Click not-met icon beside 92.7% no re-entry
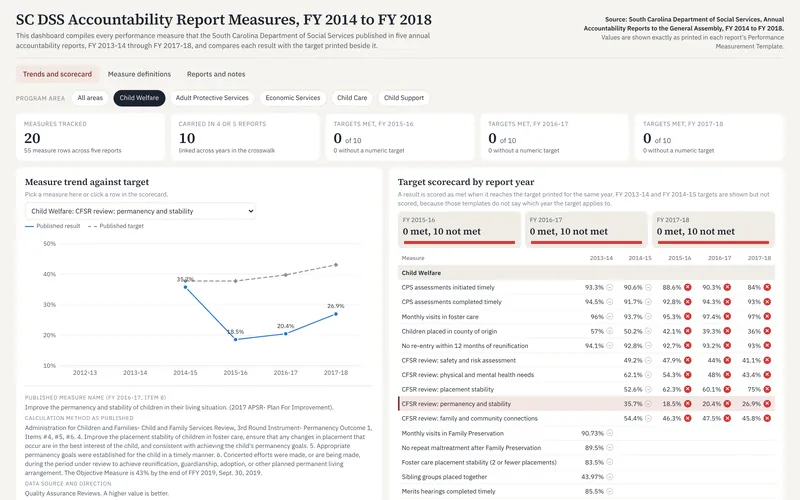800x500 pixels. pyautogui.click(x=688, y=345)
